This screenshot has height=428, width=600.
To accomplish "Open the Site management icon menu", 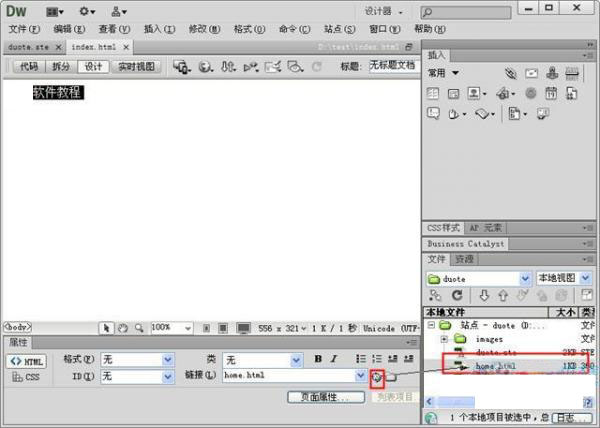I will [119, 12].
